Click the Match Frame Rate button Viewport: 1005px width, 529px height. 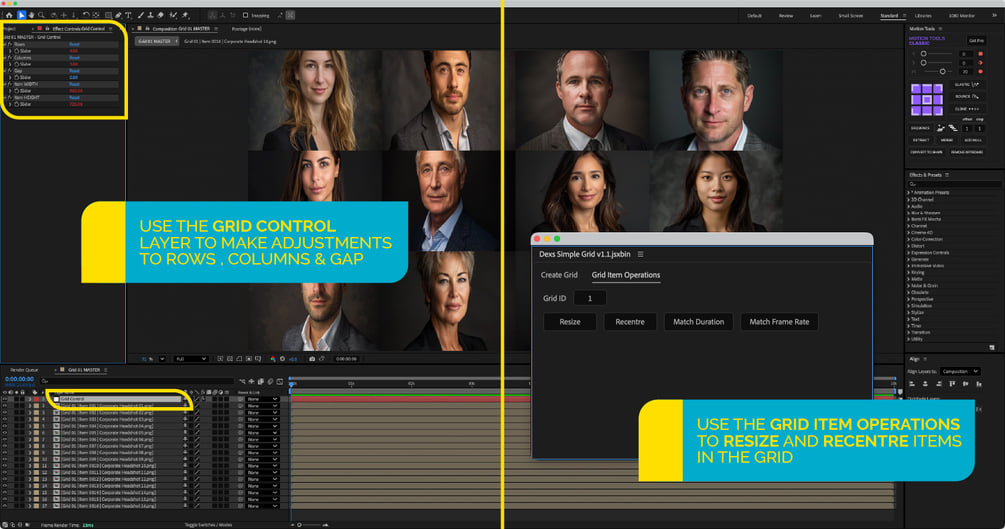click(x=779, y=322)
